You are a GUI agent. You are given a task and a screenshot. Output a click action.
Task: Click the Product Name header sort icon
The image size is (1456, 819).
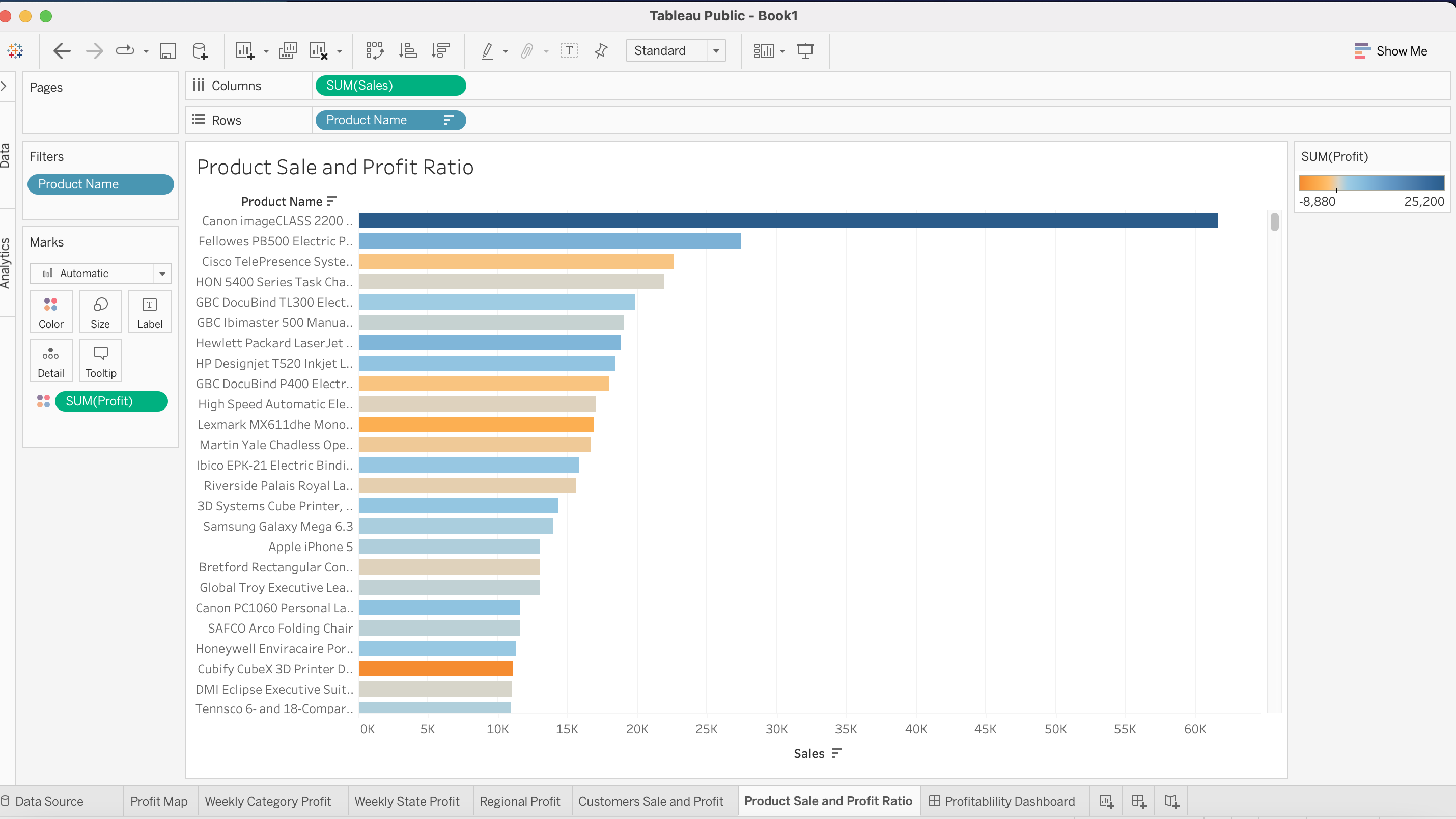coord(332,201)
